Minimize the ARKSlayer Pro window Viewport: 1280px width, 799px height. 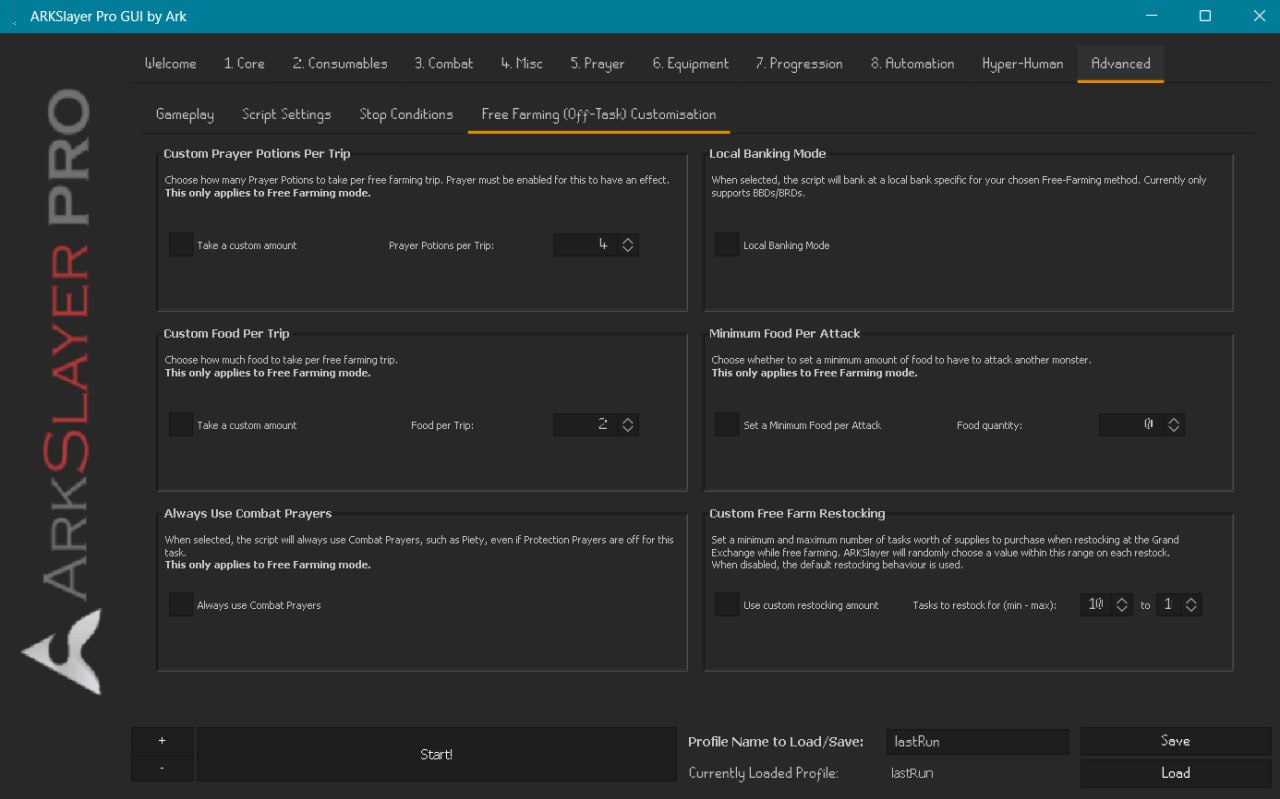coord(1151,16)
